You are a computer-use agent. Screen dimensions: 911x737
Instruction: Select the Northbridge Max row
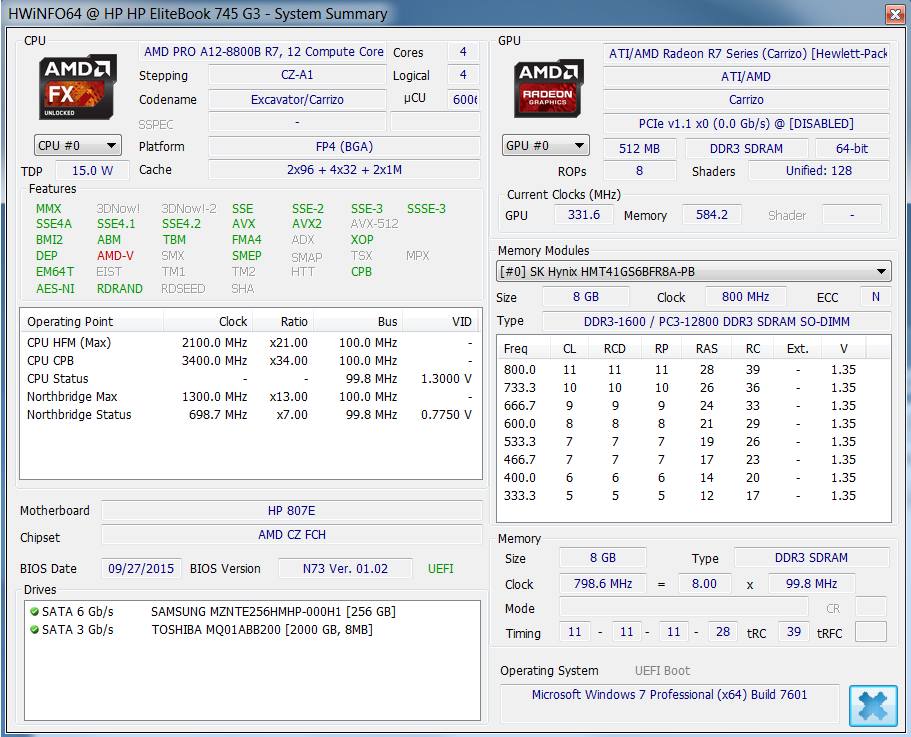pos(249,397)
